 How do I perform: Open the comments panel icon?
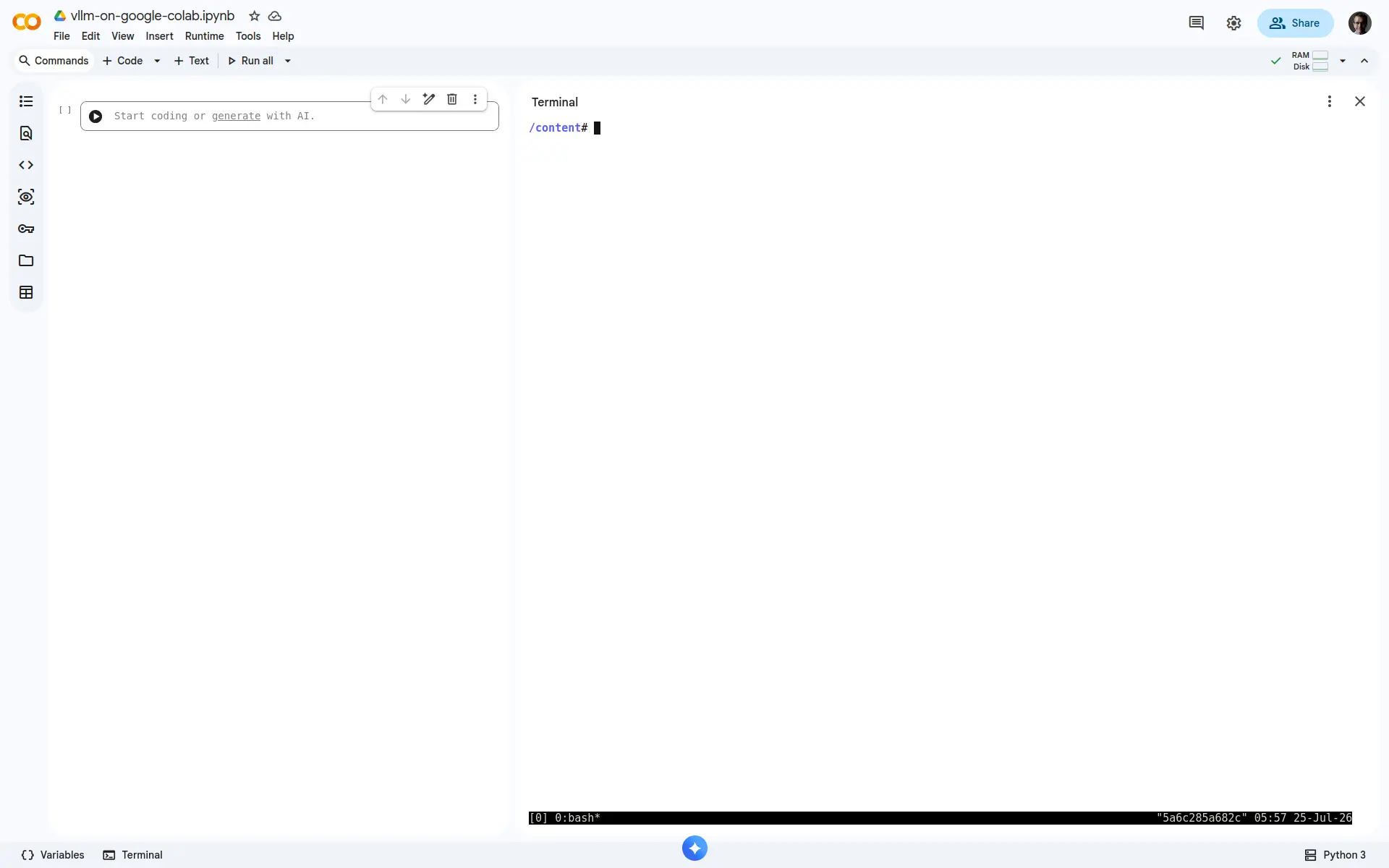click(1197, 23)
